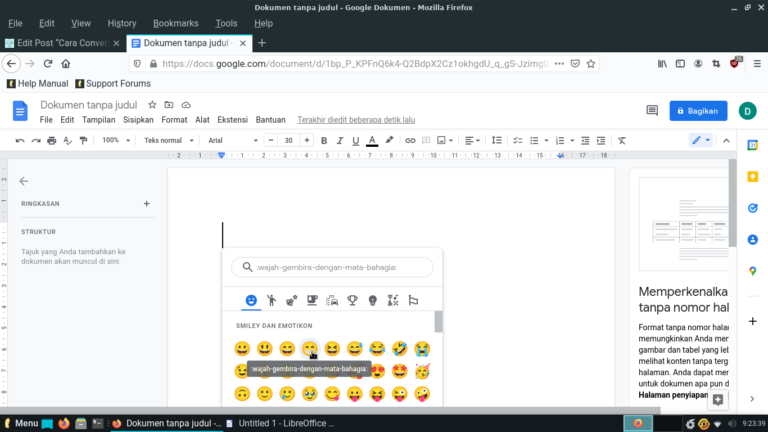Add a comment via toolbar icon
This screenshot has width=768, height=432.
(x=426, y=141)
